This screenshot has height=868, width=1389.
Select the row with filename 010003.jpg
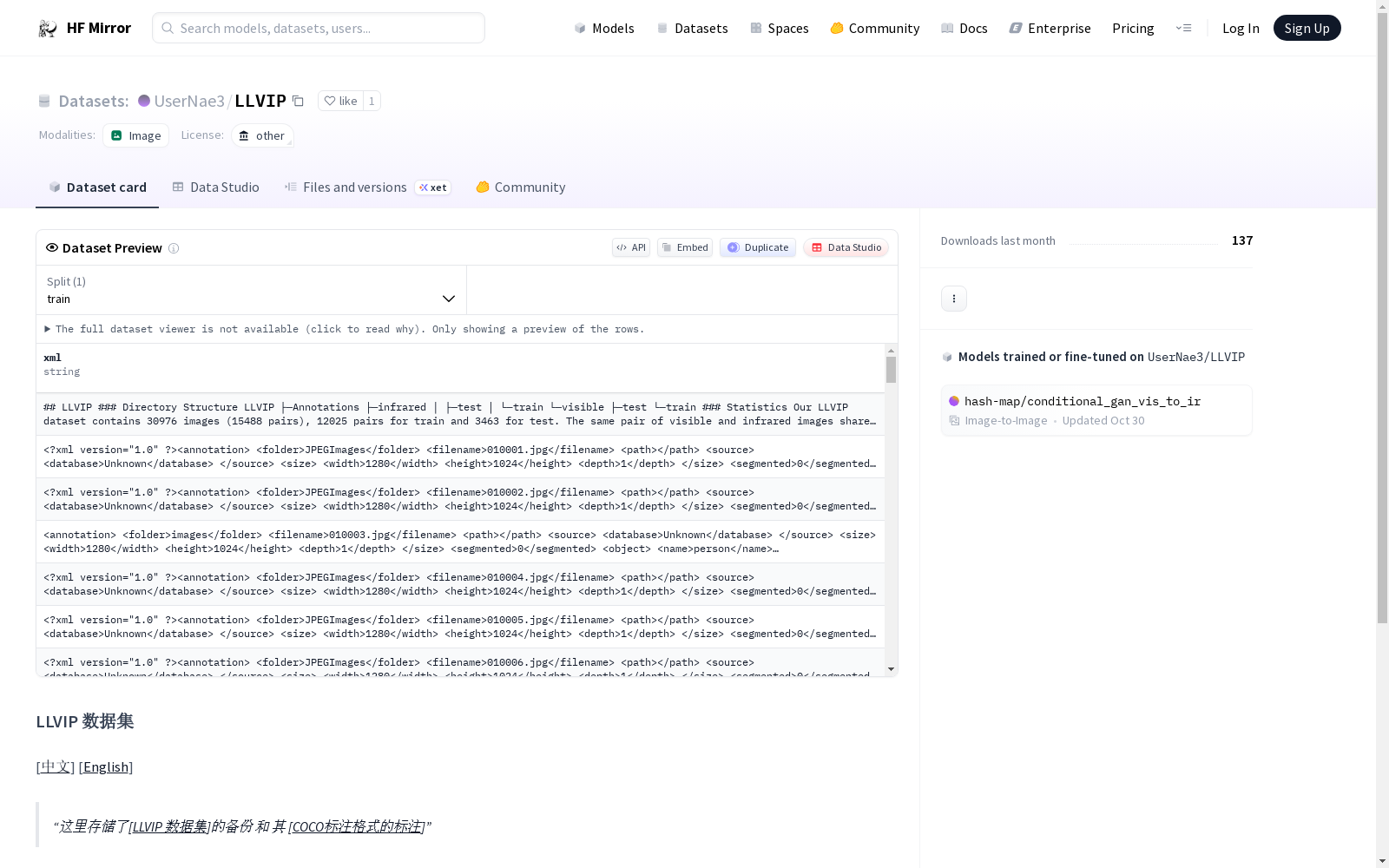460,542
